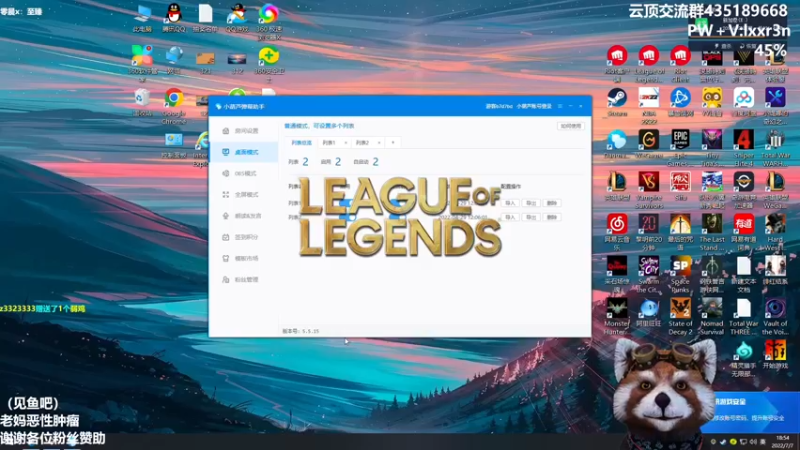The width and height of the screenshot is (800, 450).
Task: Click 删除 in the 列表1 row
Action: 552,203
